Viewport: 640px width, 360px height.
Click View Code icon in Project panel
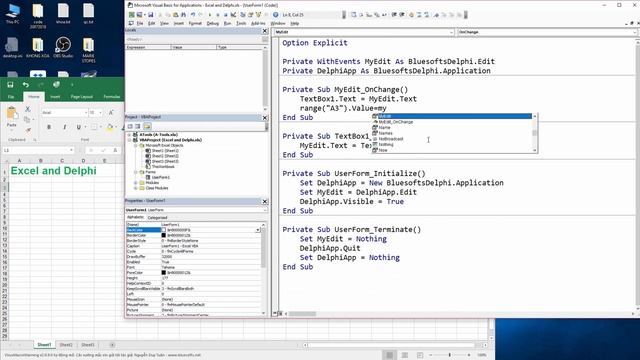coord(130,127)
